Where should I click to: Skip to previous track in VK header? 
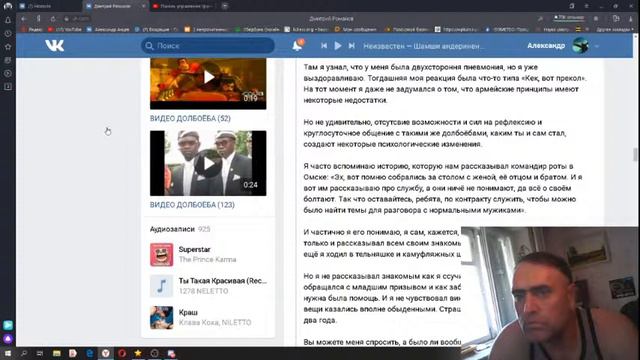[x=324, y=46]
